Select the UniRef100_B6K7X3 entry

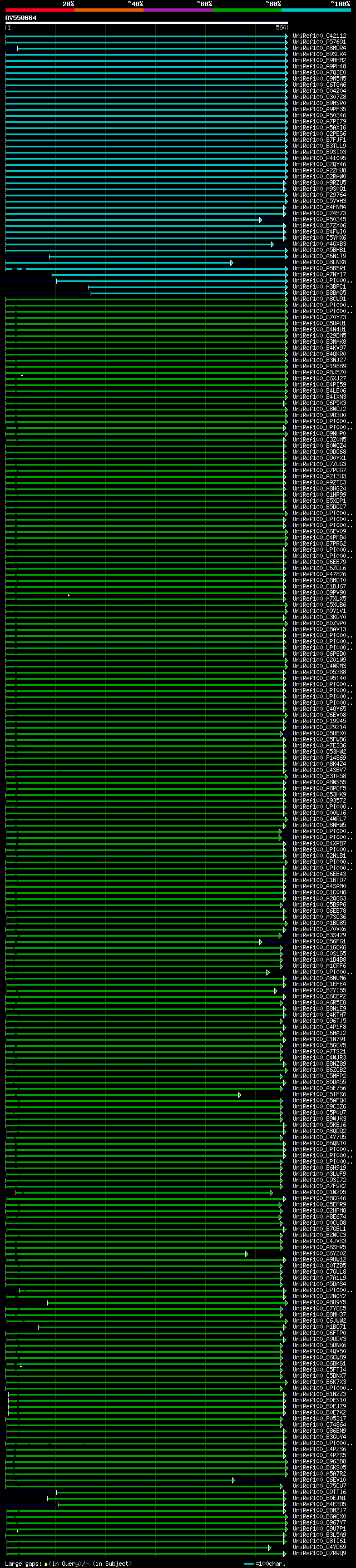pyautogui.click(x=319, y=1382)
